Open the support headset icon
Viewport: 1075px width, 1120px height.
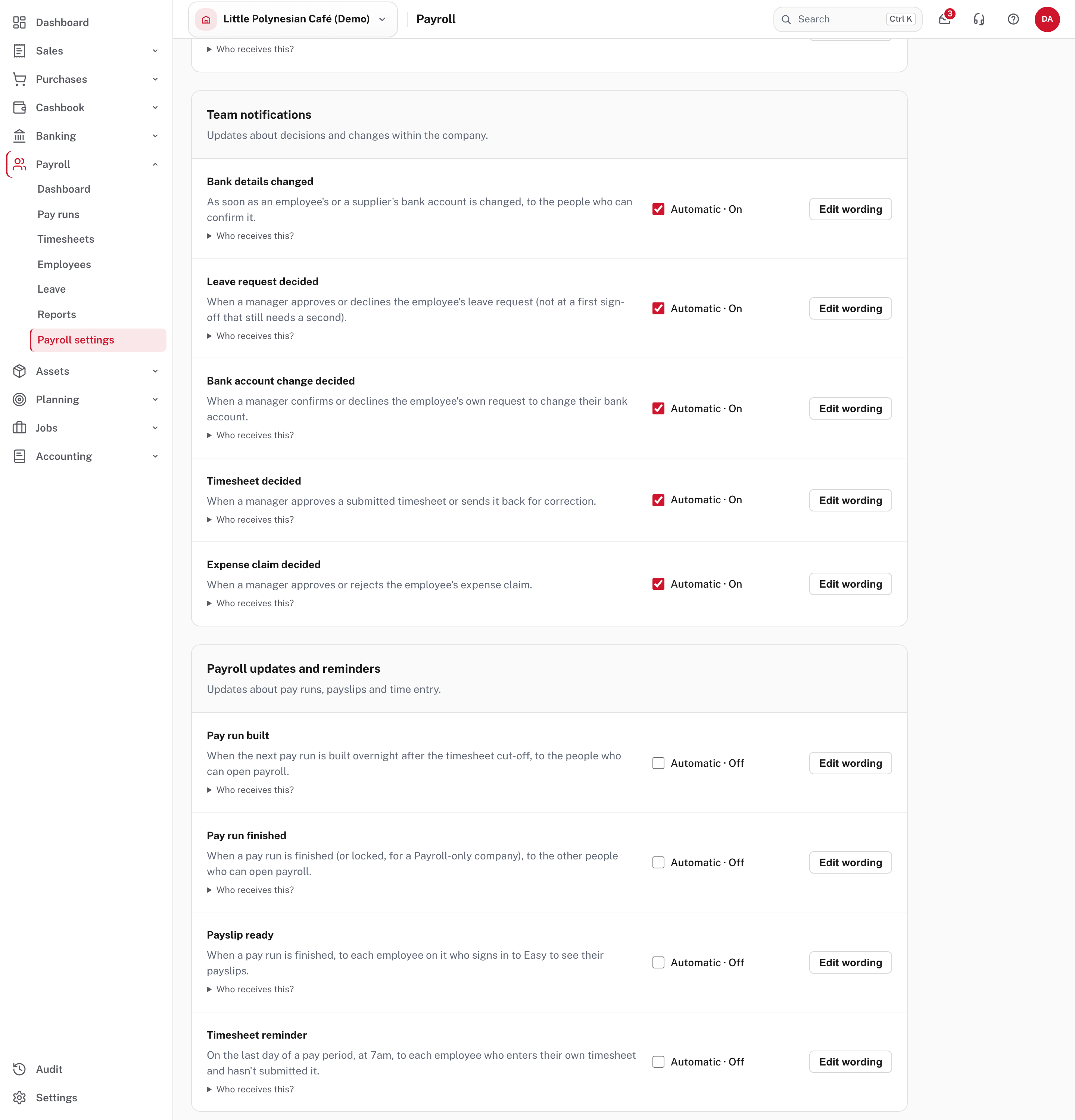tap(979, 19)
